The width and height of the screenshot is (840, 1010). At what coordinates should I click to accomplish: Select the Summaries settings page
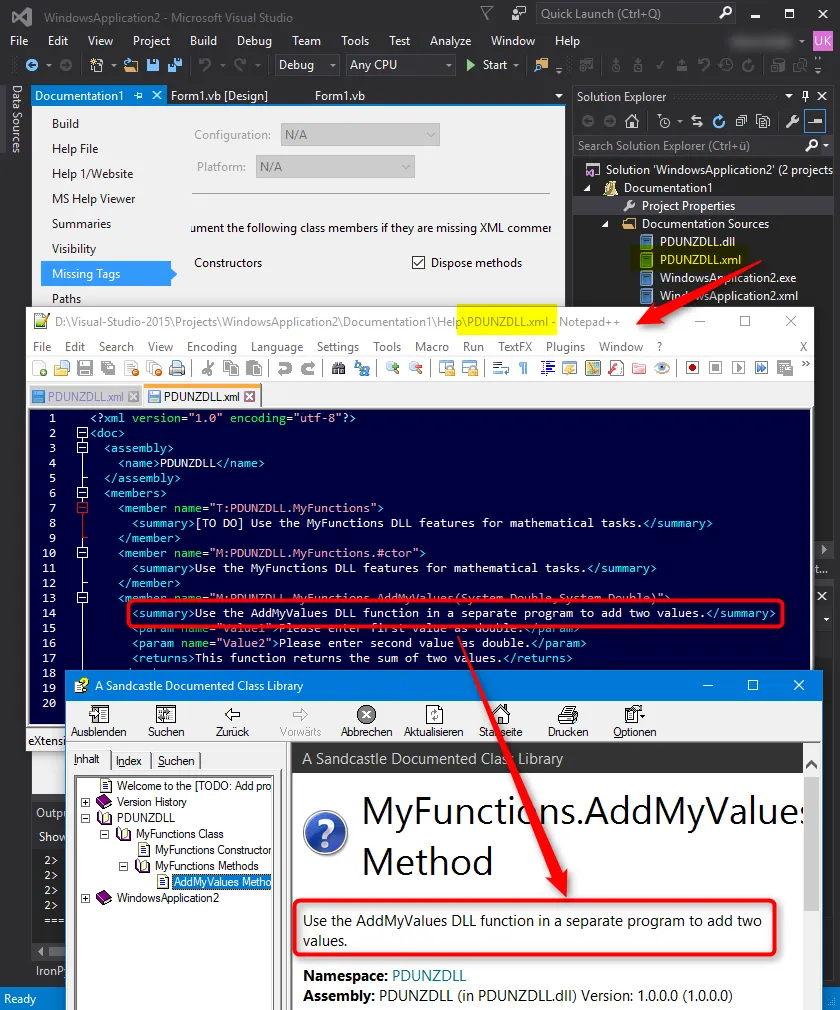coord(81,224)
